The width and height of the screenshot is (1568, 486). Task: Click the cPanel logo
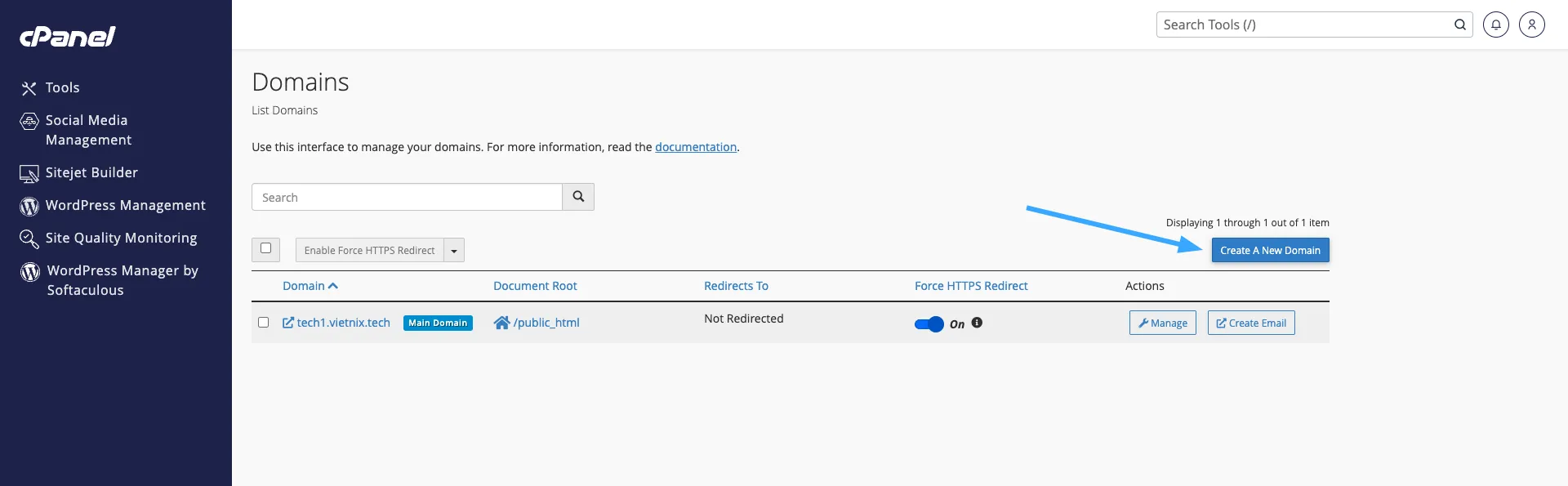[67, 37]
